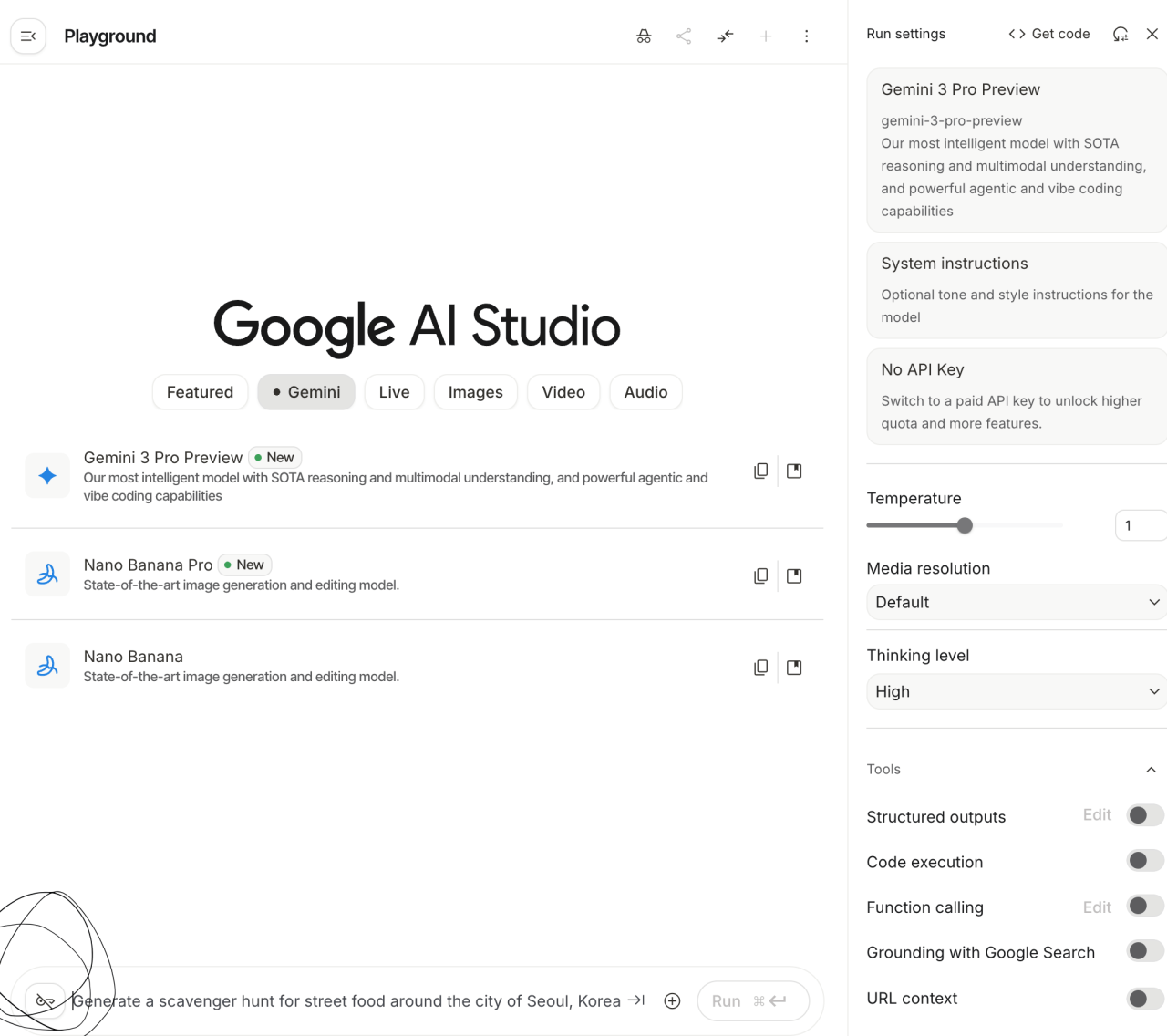This screenshot has height=1036, width=1167.
Task: Click the New badge next to Gemini 3 Pro Preview
Action: coord(274,458)
